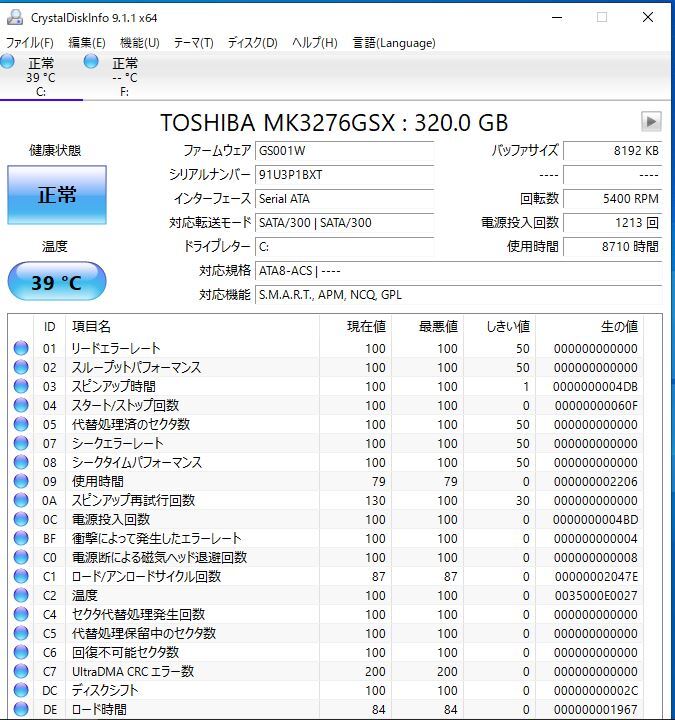Click status orb for UltraDMA CRC エラー数 row

click(21, 671)
